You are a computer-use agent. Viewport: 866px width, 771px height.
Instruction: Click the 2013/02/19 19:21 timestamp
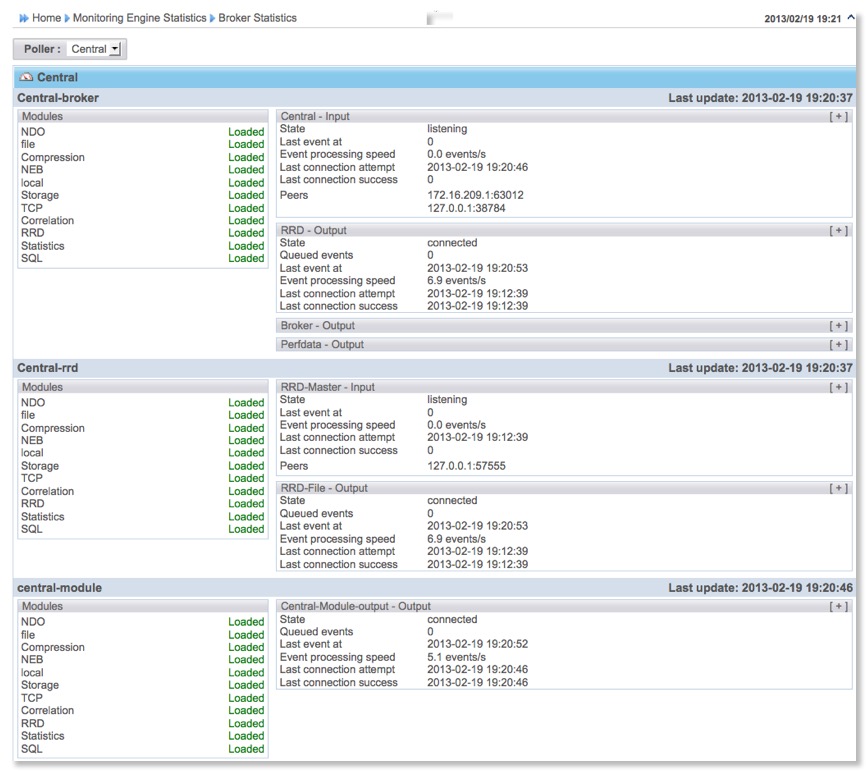pyautogui.click(x=802, y=19)
